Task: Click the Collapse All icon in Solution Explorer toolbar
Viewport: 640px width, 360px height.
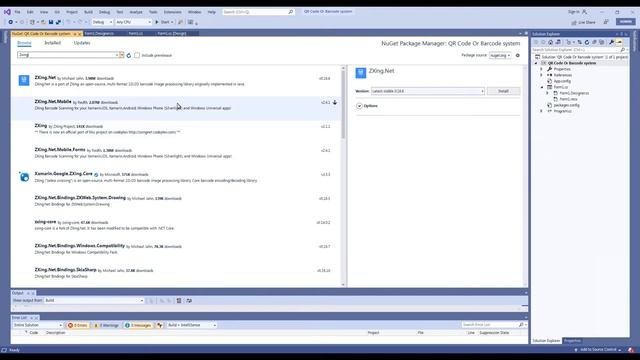Action: pyautogui.click(x=594, y=42)
